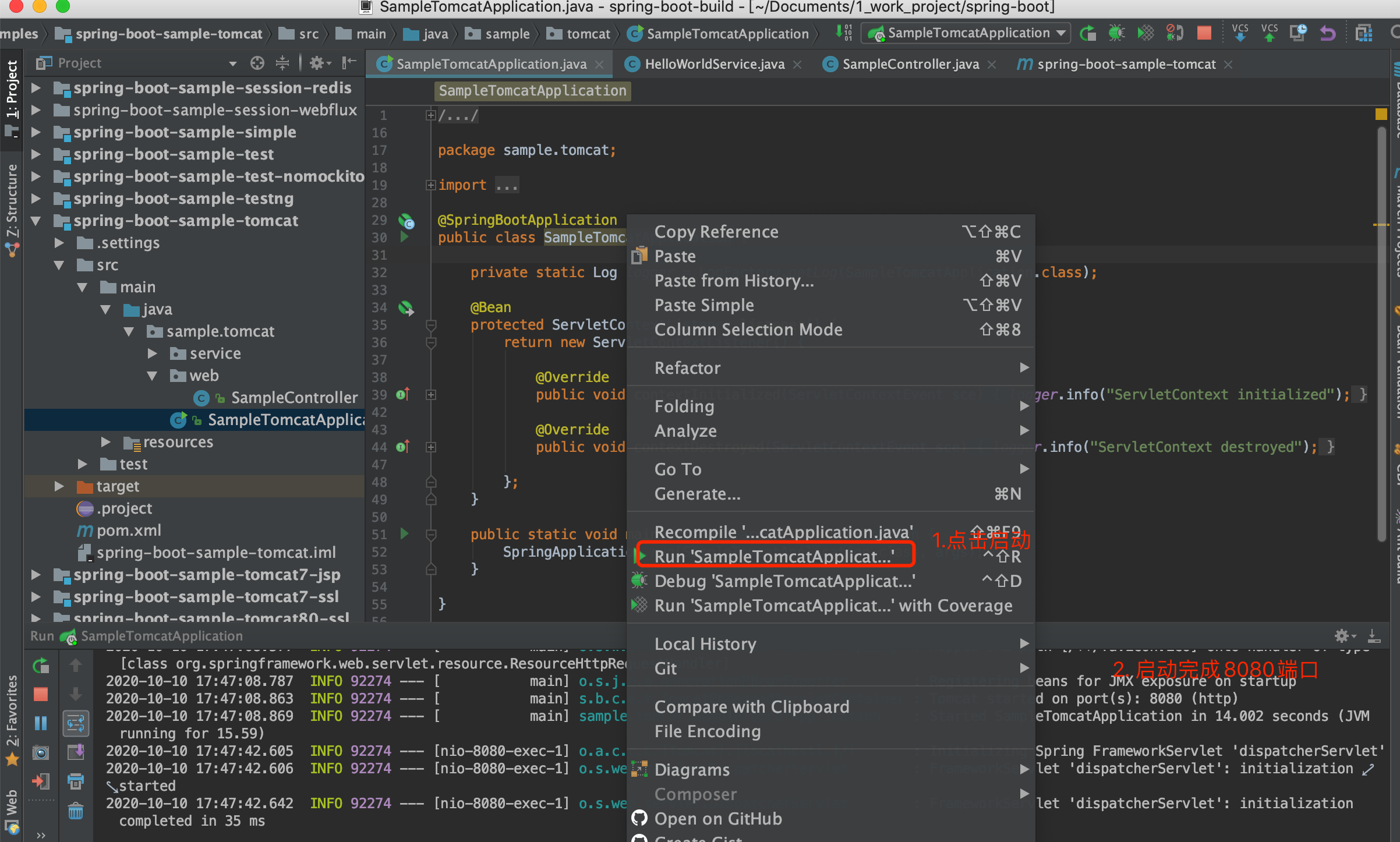Viewport: 1400px width, 842px height.
Task: Open Run window settings gear icon
Action: tap(1344, 636)
